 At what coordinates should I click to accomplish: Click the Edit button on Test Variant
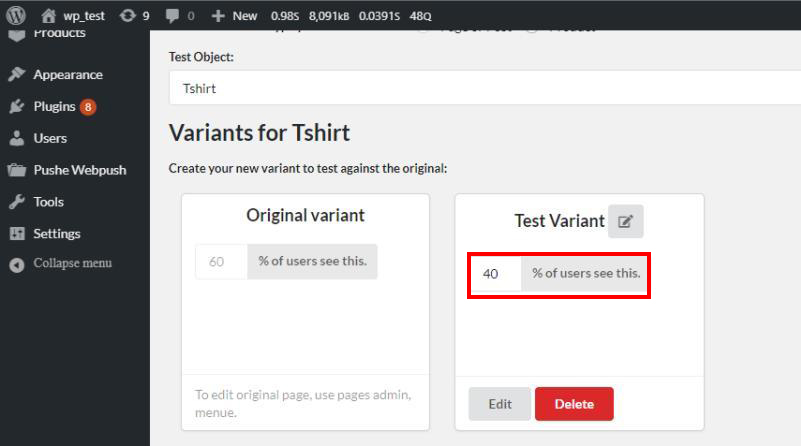[499, 404]
